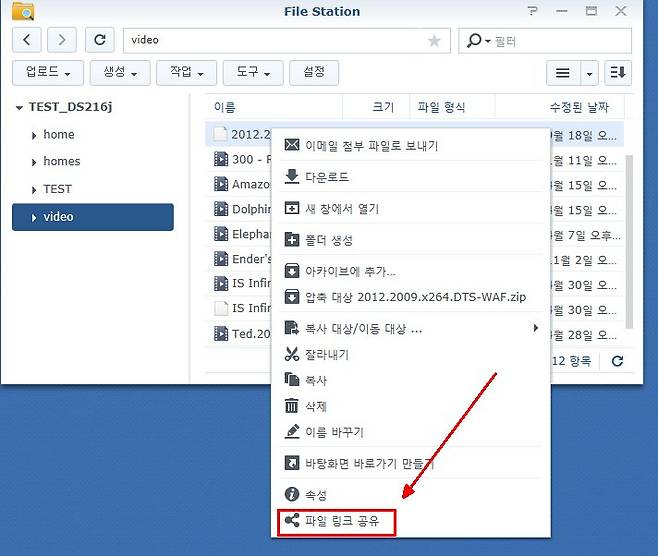This screenshot has height=556, width=658.
Task: Switch to list view mode icon
Action: 563,73
